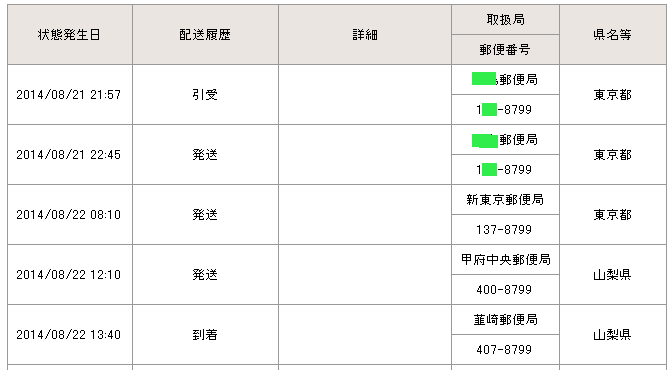
Task: Select the 詳細 column header
Action: (365, 35)
